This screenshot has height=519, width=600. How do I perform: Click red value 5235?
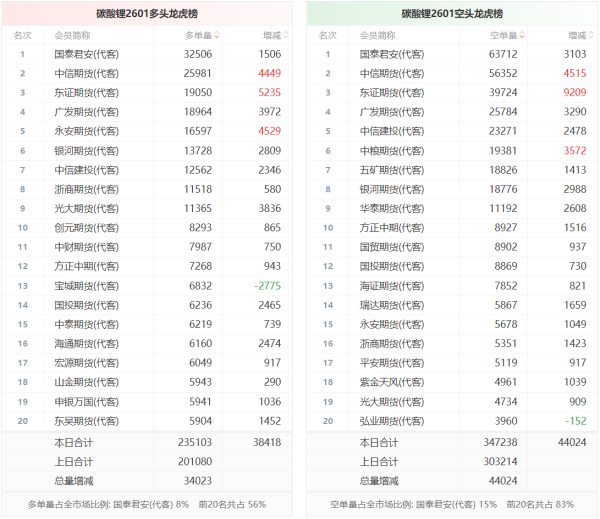[269, 93]
